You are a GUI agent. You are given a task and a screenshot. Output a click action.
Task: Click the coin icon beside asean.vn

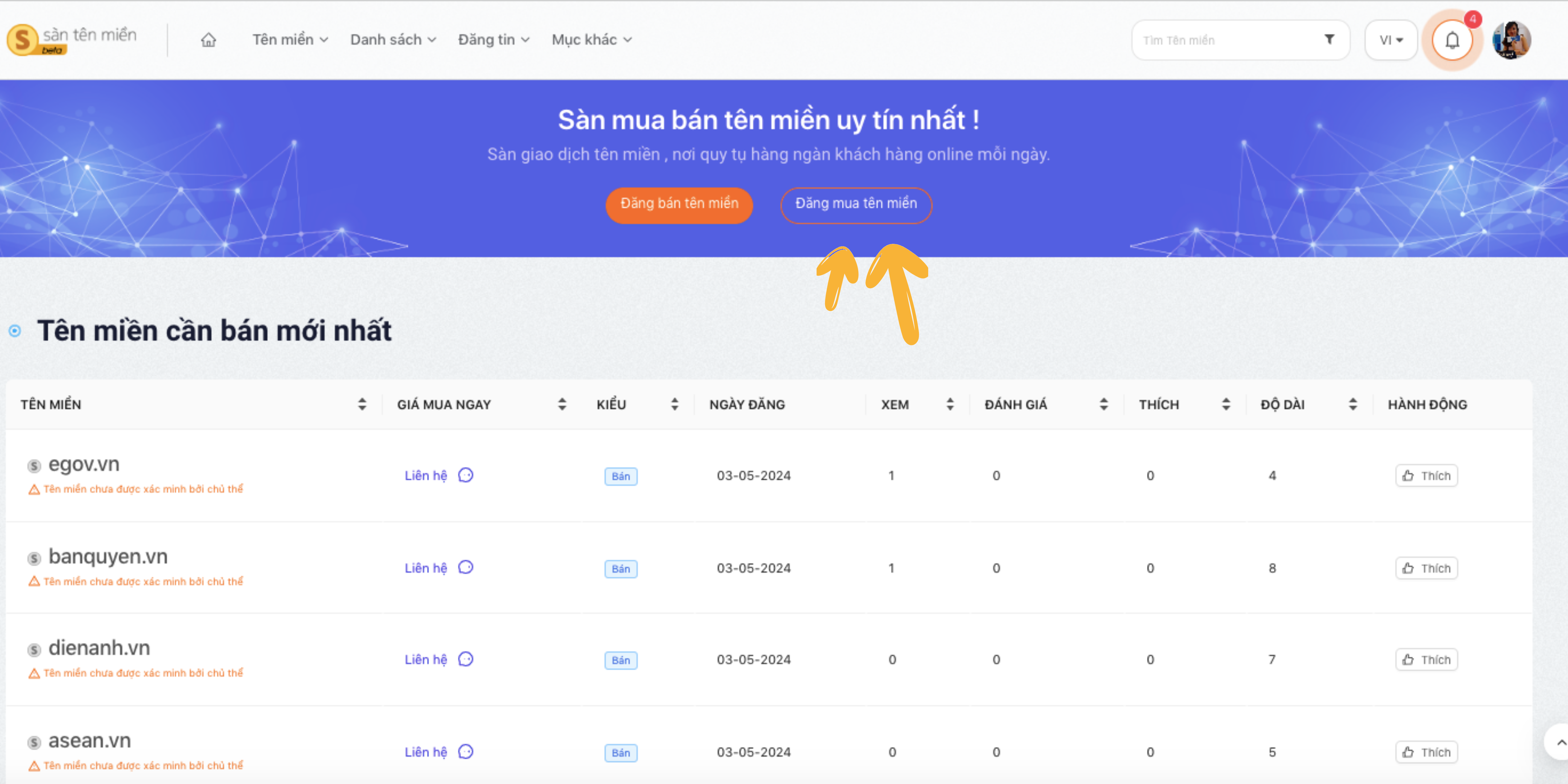click(34, 743)
